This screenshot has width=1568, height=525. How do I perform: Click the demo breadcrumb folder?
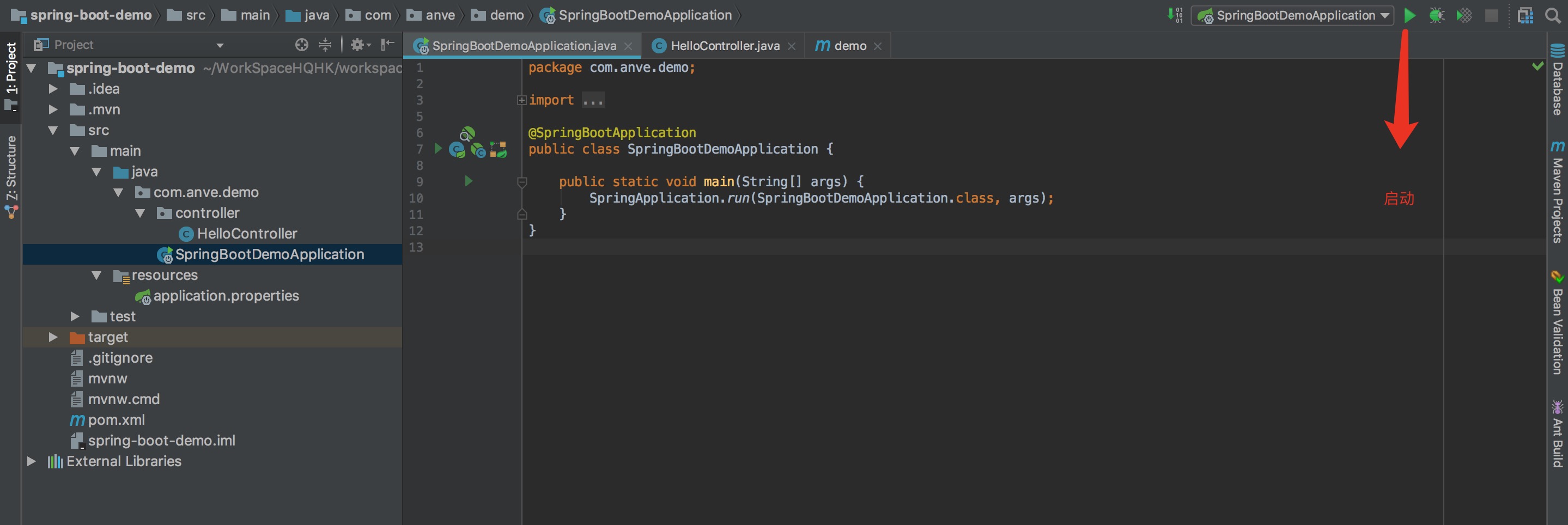[498, 15]
